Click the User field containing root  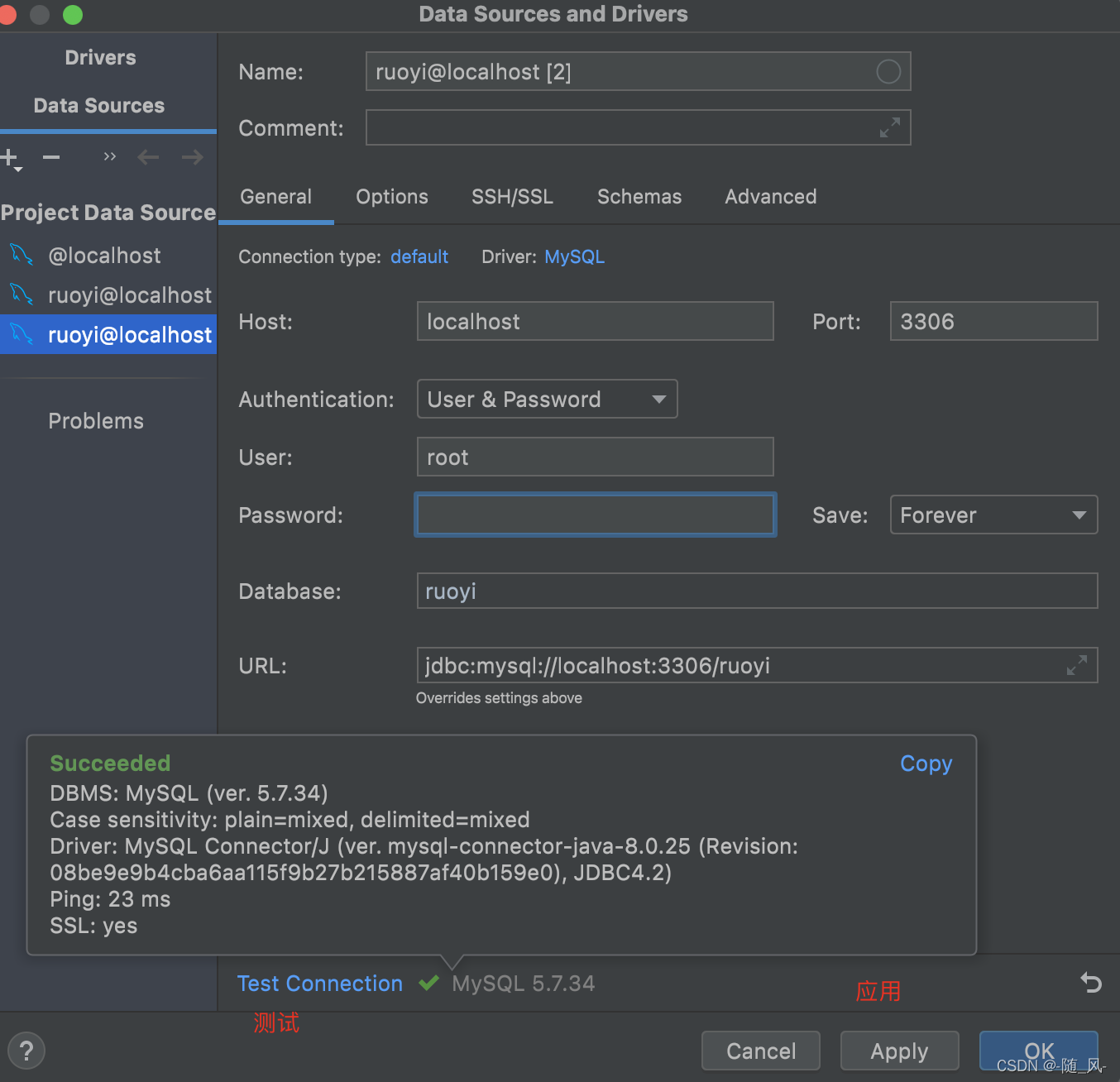595,457
